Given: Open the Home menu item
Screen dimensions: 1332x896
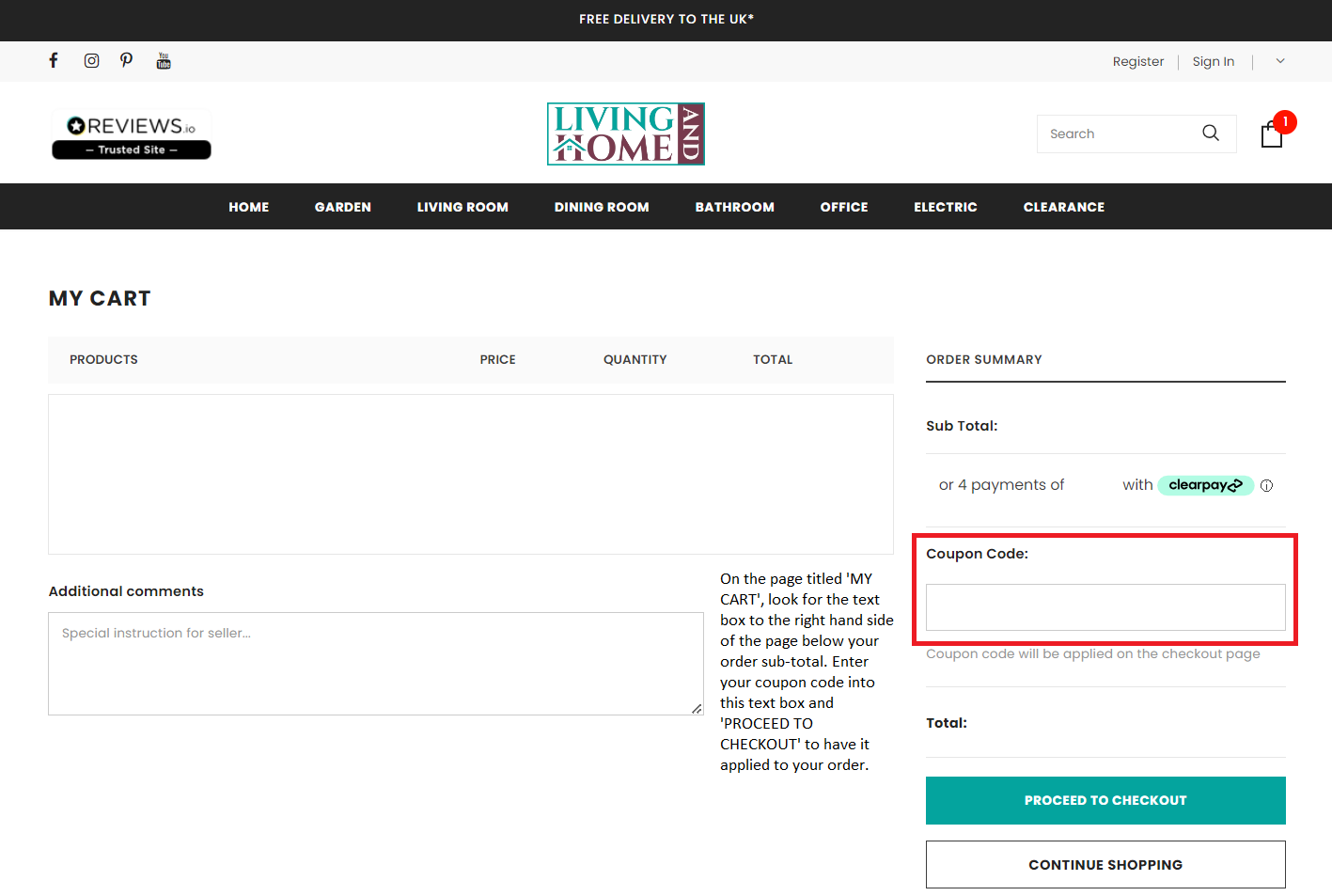Looking at the screenshot, I should coord(249,207).
